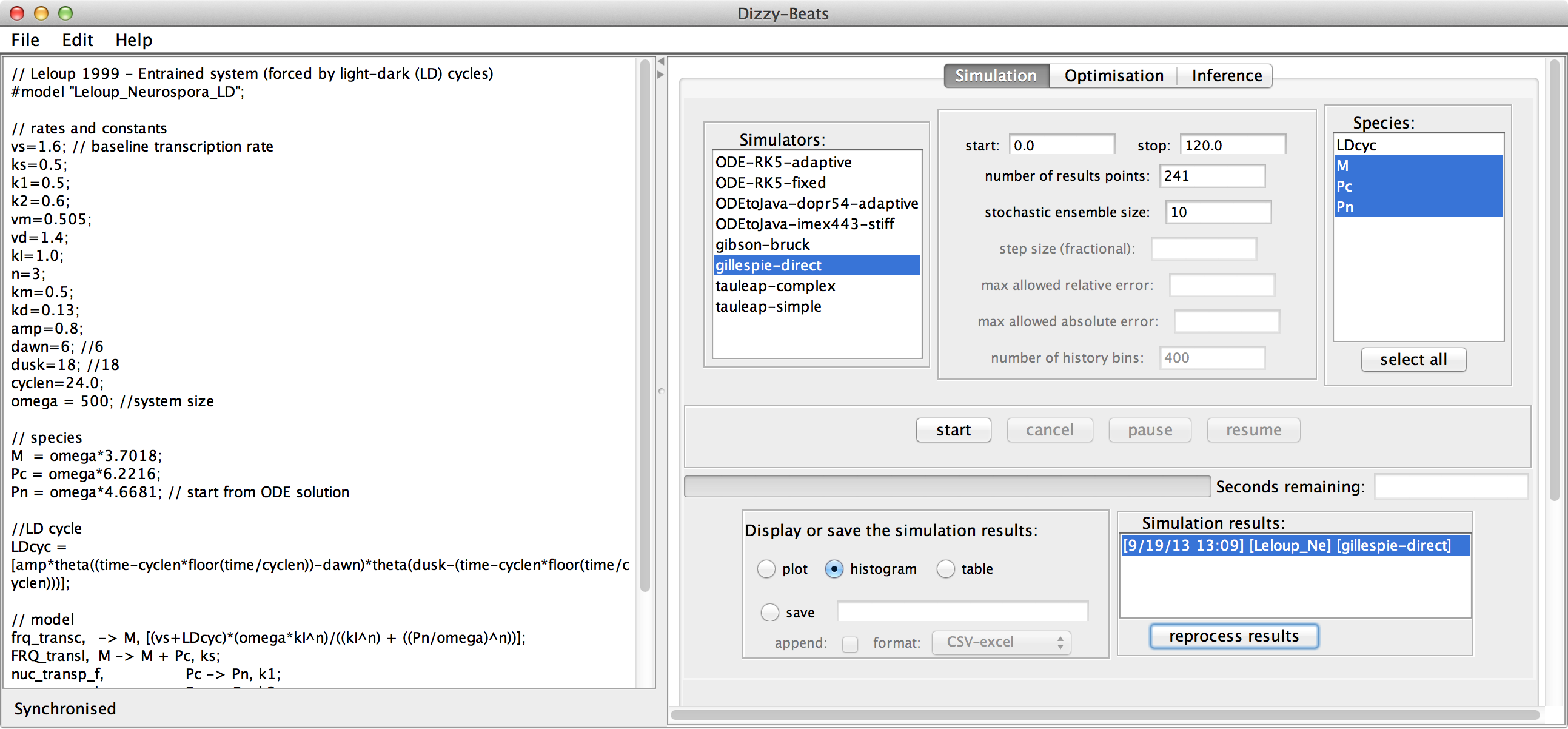
Task: Enable the append checkbox
Action: (849, 643)
